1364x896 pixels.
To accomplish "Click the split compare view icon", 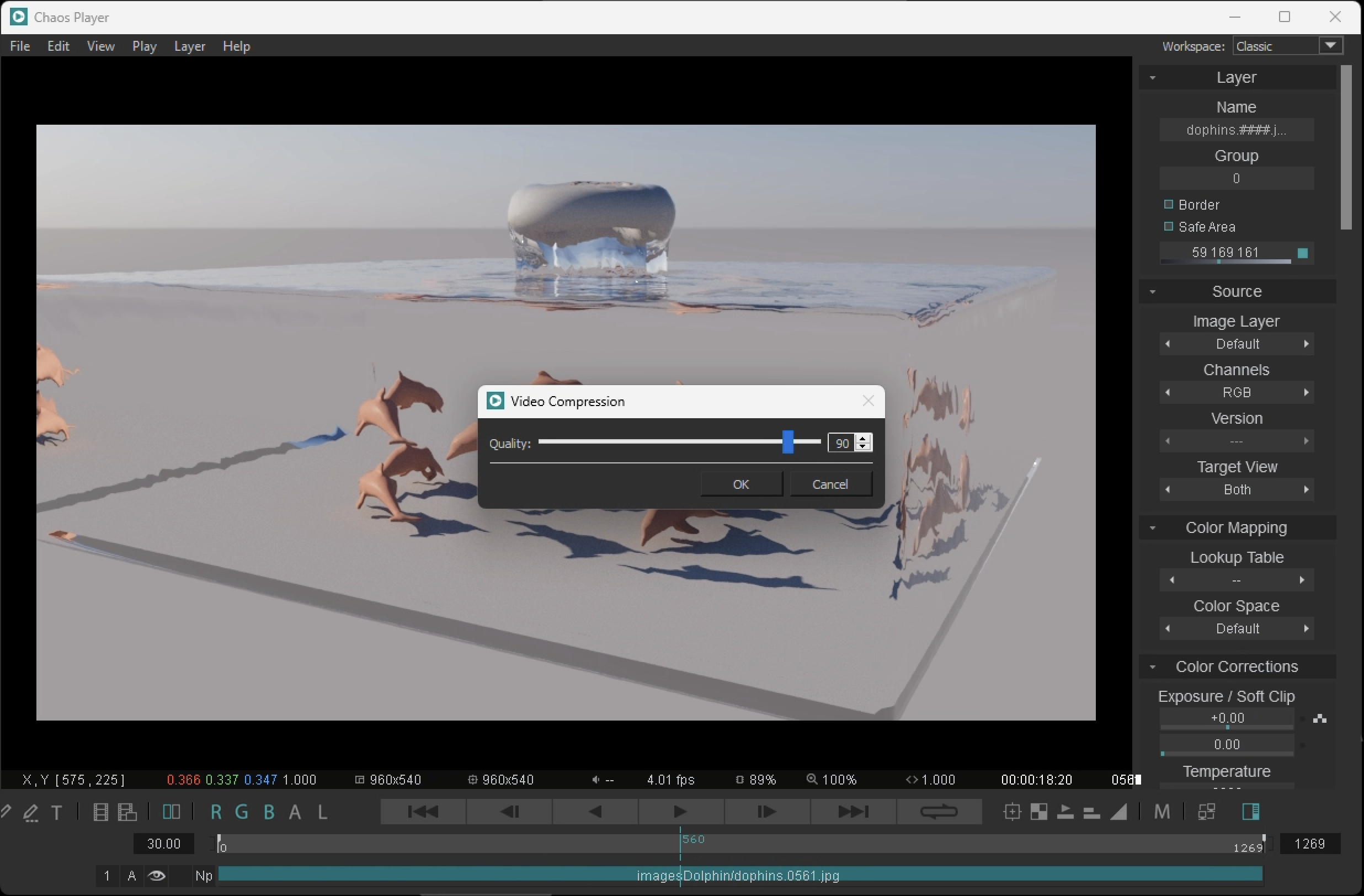I will (x=172, y=812).
